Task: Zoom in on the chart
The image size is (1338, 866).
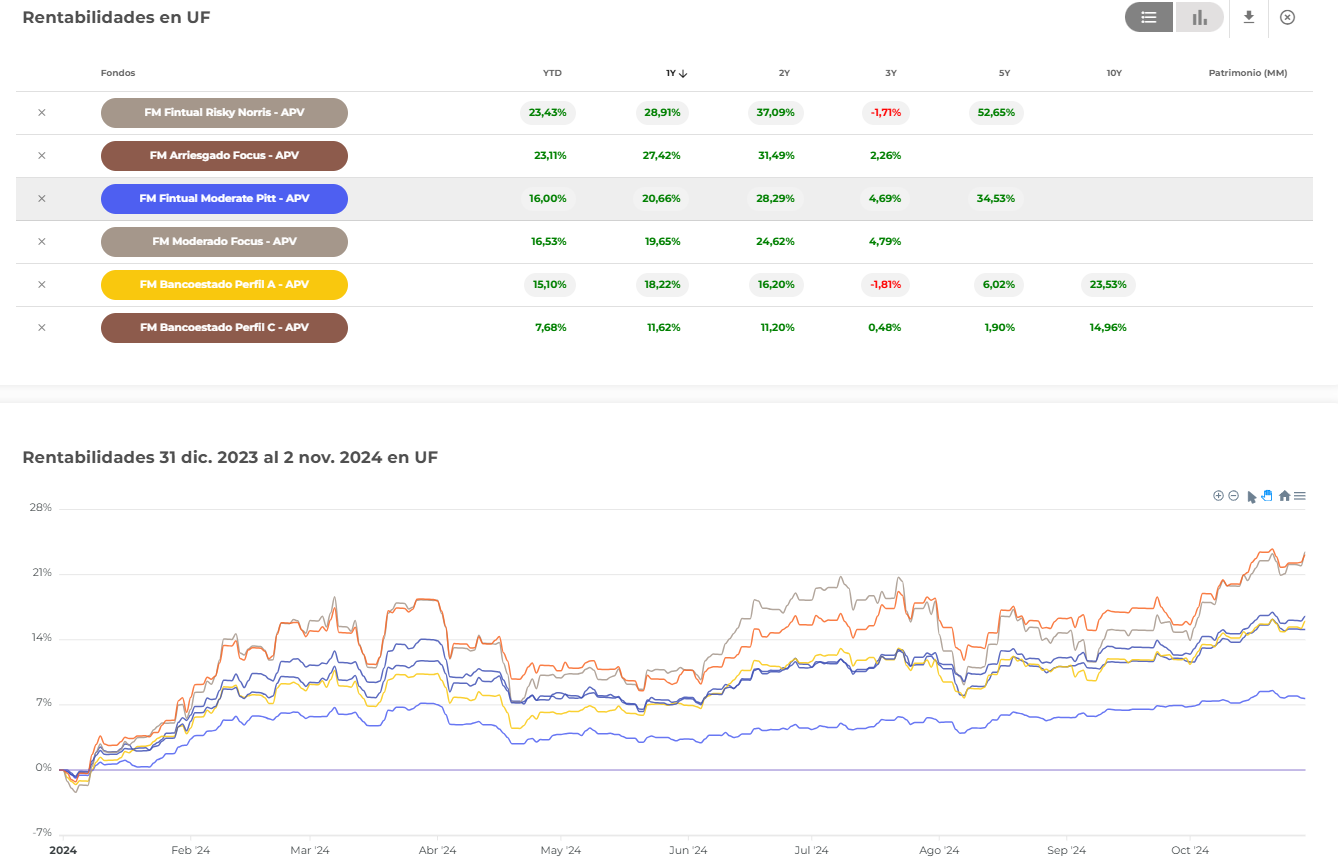Action: (1218, 495)
